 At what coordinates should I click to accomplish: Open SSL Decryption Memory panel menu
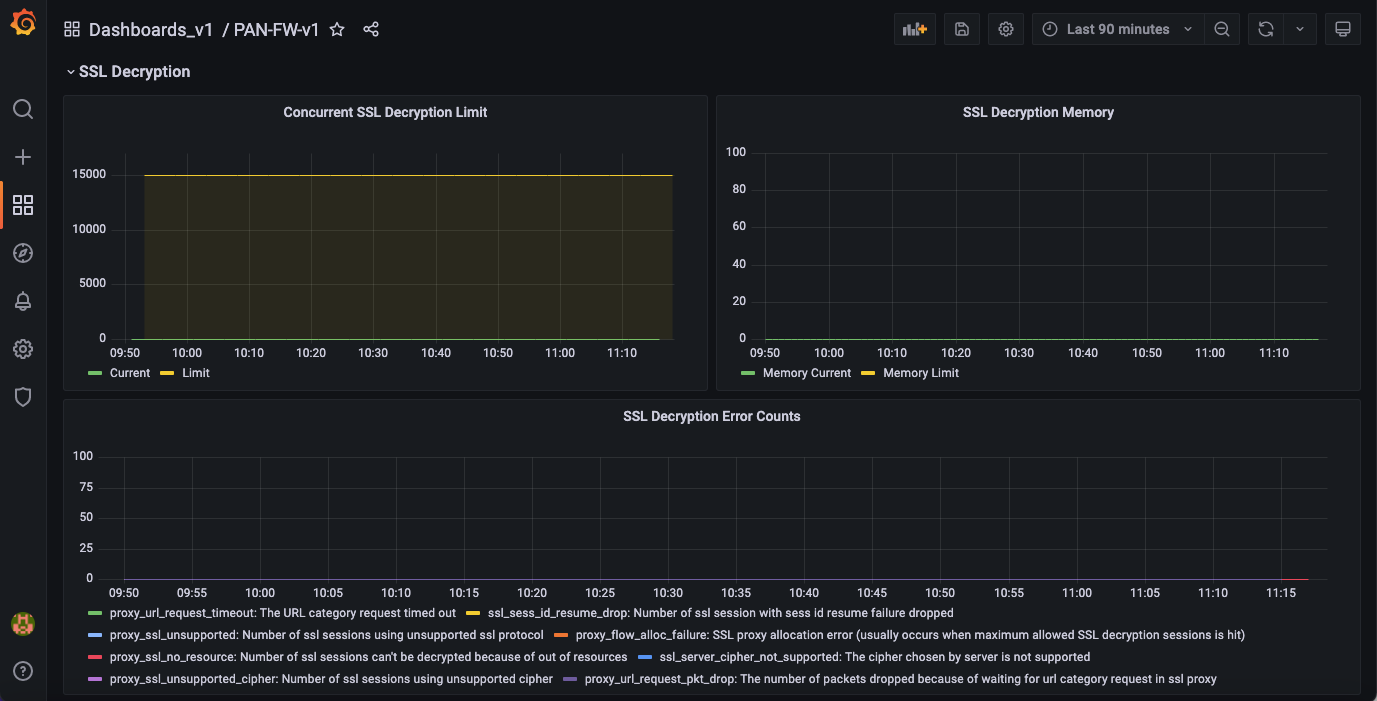1038,112
